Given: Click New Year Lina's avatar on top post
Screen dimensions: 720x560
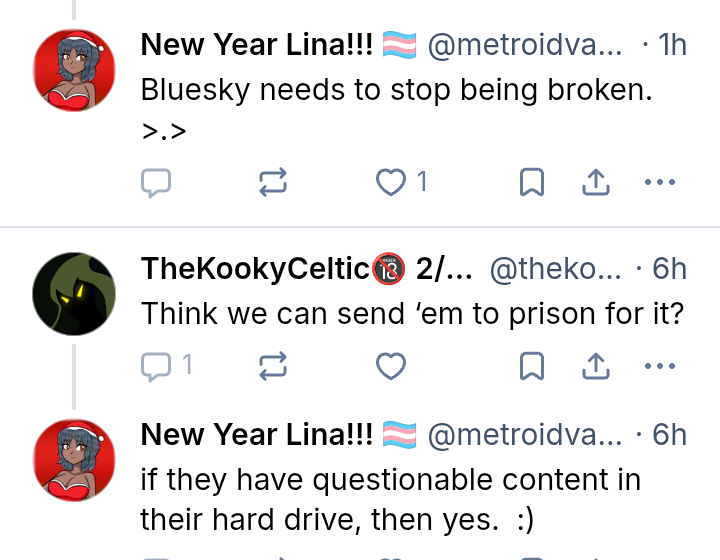Looking at the screenshot, I should point(73,69).
